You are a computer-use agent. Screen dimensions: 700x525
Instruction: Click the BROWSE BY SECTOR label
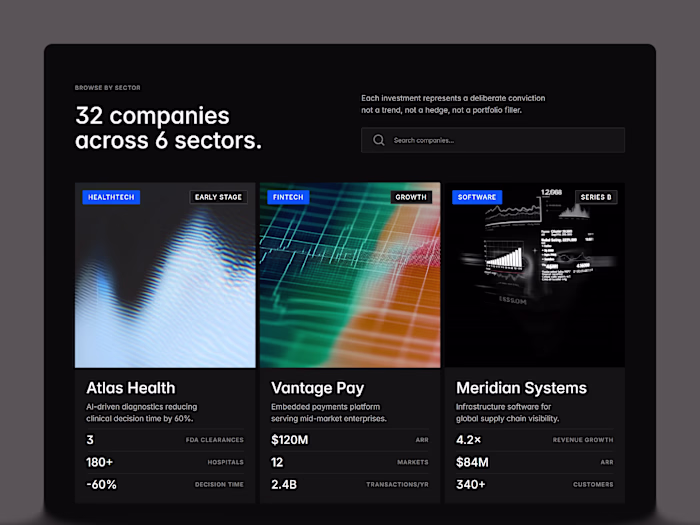point(108,88)
